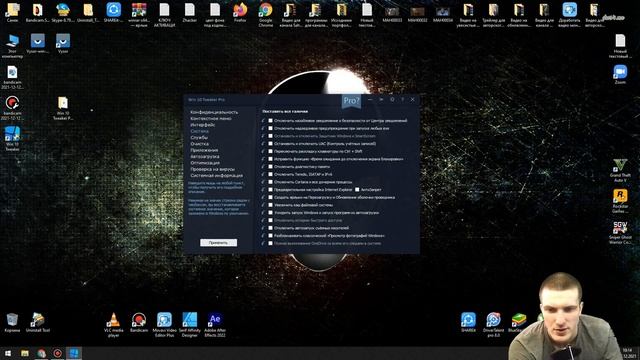Image resolution: width=640 pixels, height=360 pixels.
Task: Open the Конфиденциальность section
Action: click(x=214, y=112)
